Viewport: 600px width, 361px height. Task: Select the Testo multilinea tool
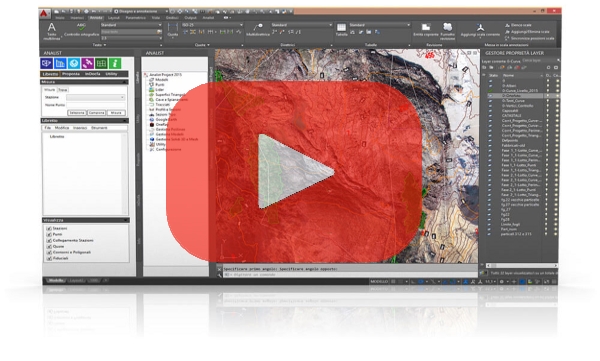pyautogui.click(x=52, y=31)
